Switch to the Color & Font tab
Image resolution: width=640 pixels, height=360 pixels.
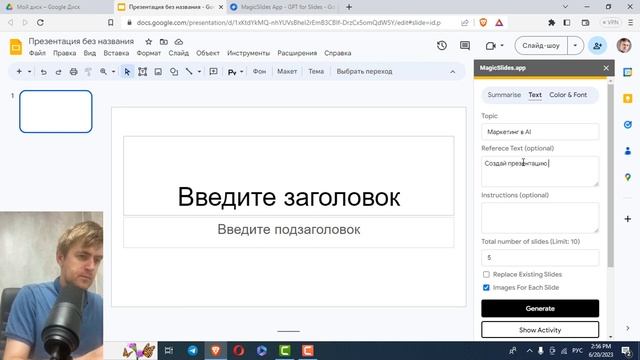[x=568, y=95]
